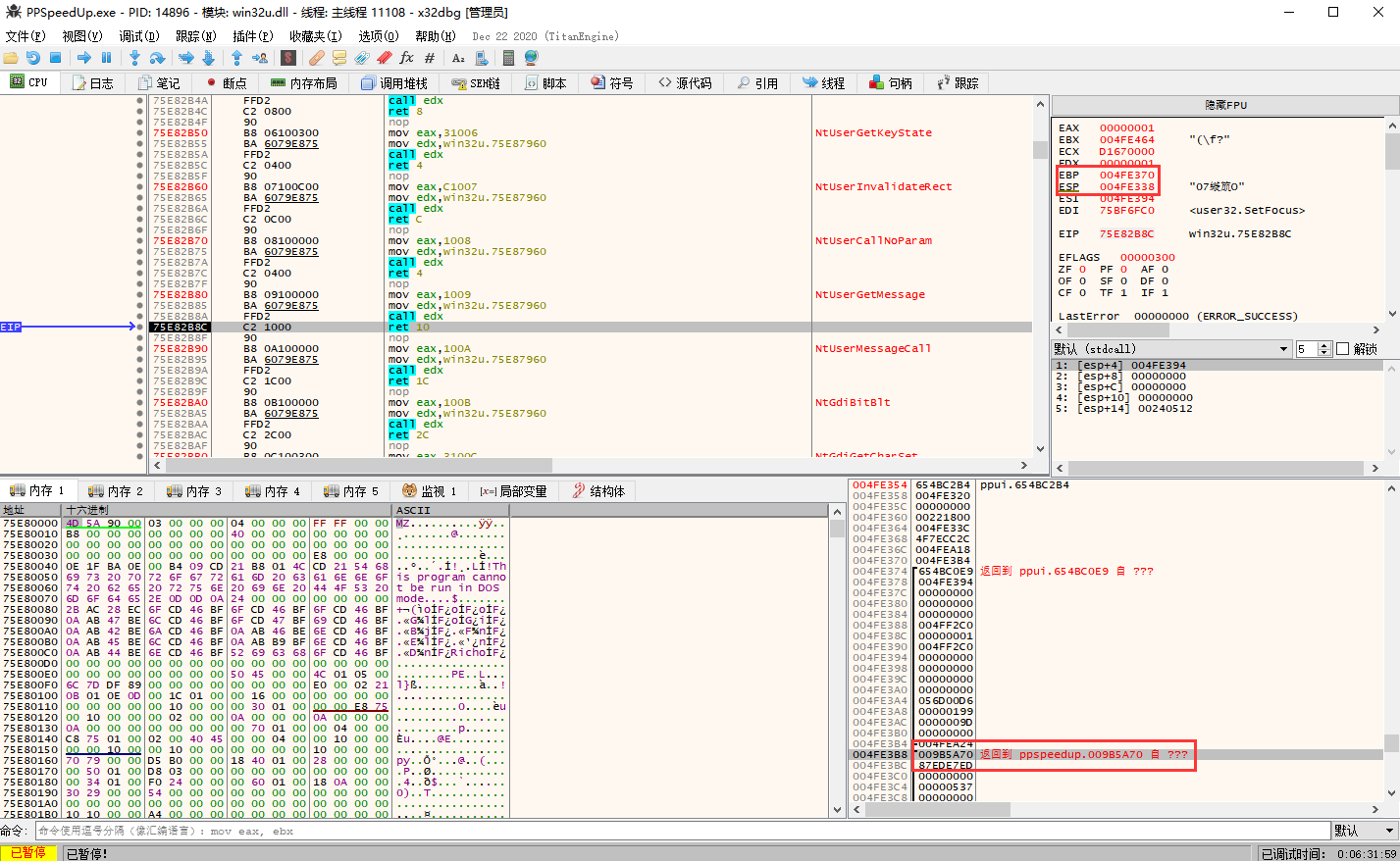1400x861 pixels.
Task: Open the Scylla plugin icon
Action: (288, 59)
